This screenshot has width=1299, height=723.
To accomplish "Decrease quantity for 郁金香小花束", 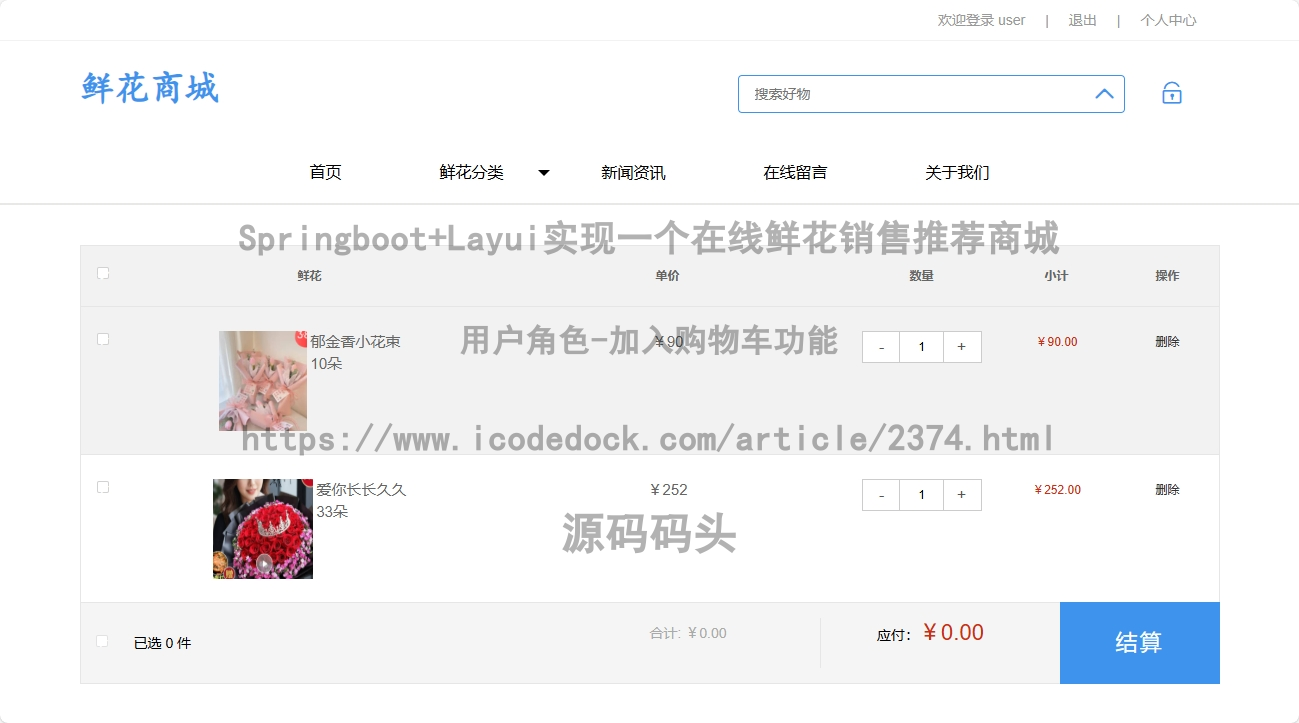I will point(881,347).
